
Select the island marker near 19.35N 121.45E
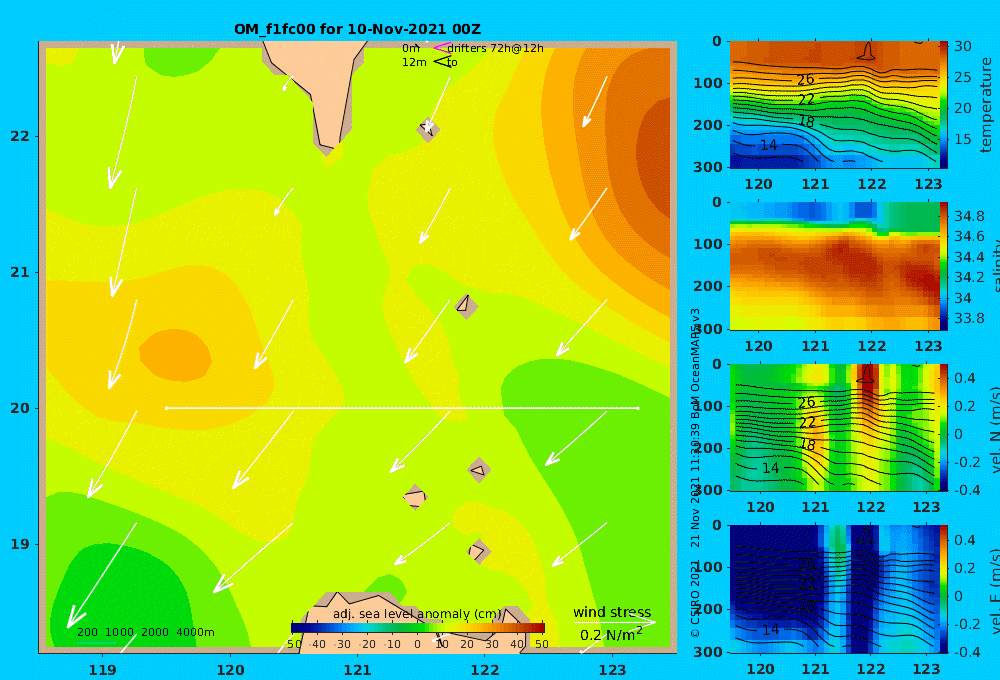pos(415,497)
